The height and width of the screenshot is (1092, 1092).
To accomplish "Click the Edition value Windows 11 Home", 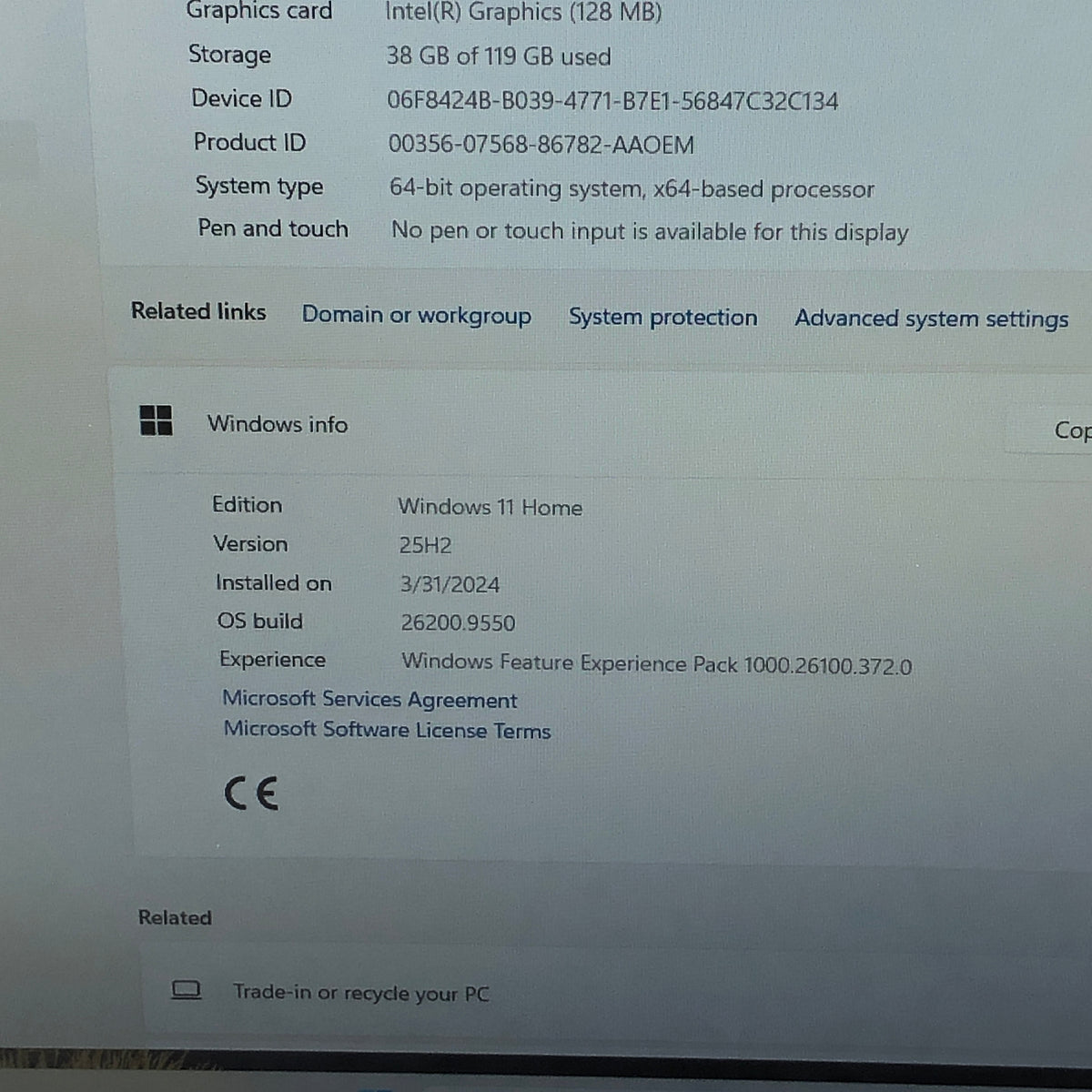I will pos(490,507).
